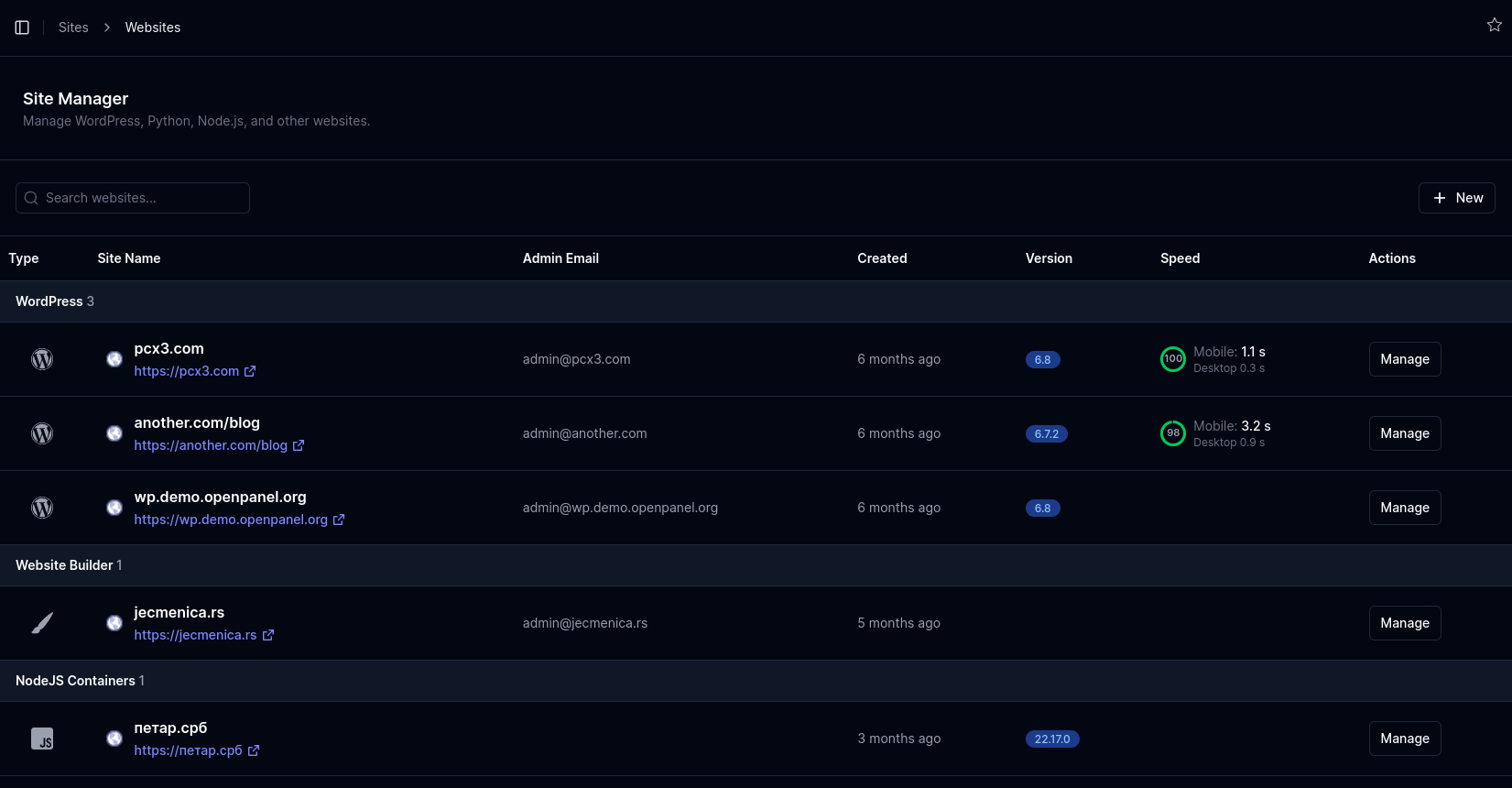
Task: Click the 6.7.2 version badge
Action: tap(1046, 434)
